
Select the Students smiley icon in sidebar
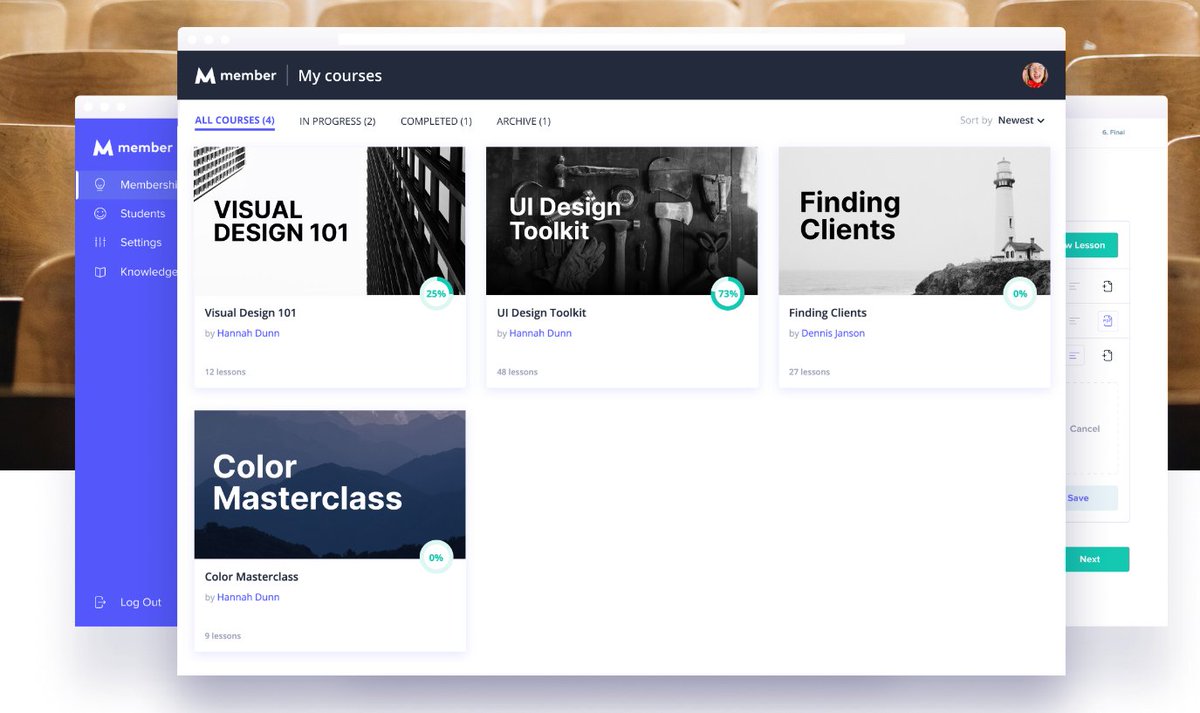point(100,213)
